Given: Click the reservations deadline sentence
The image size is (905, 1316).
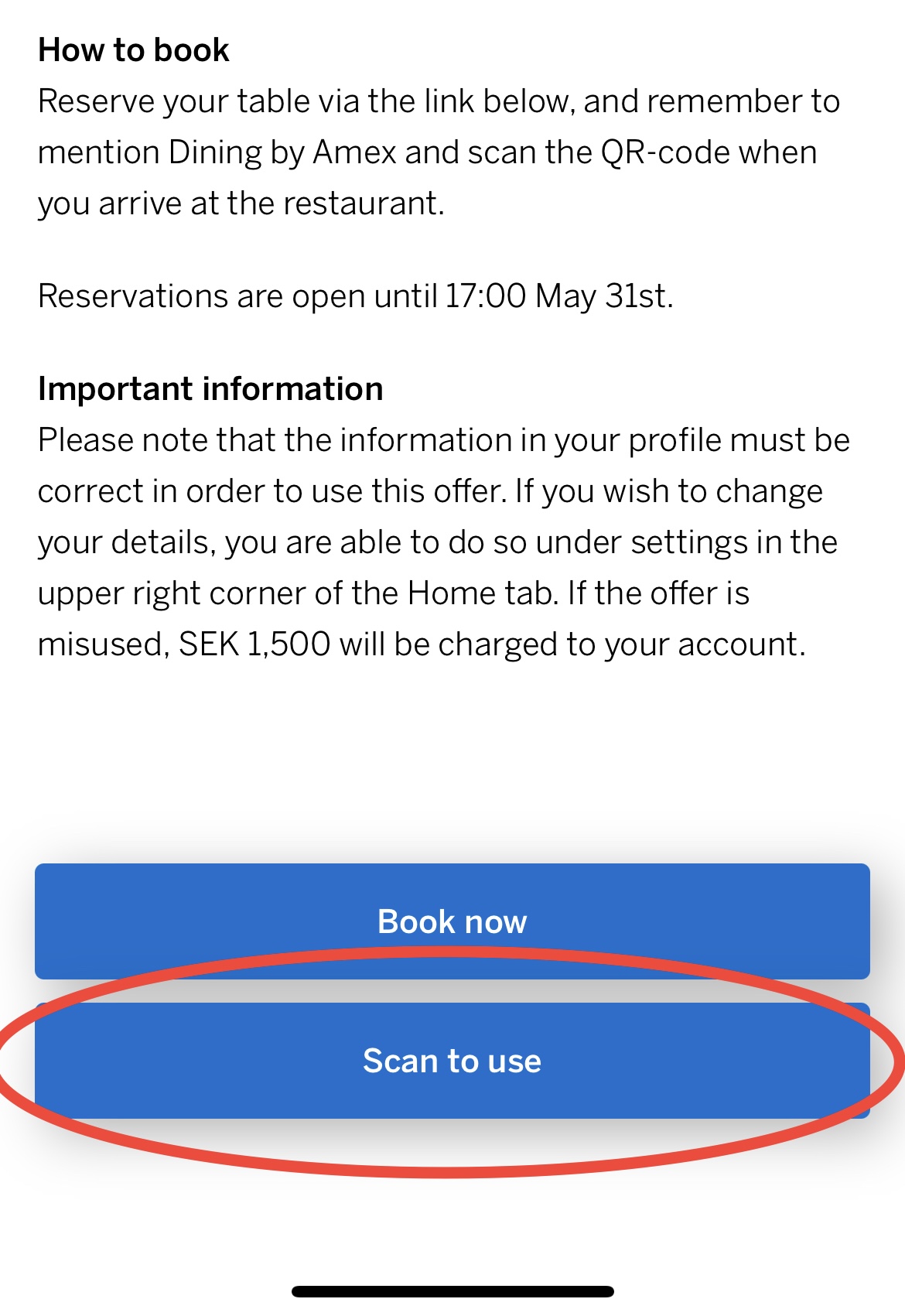Looking at the screenshot, I should [356, 296].
